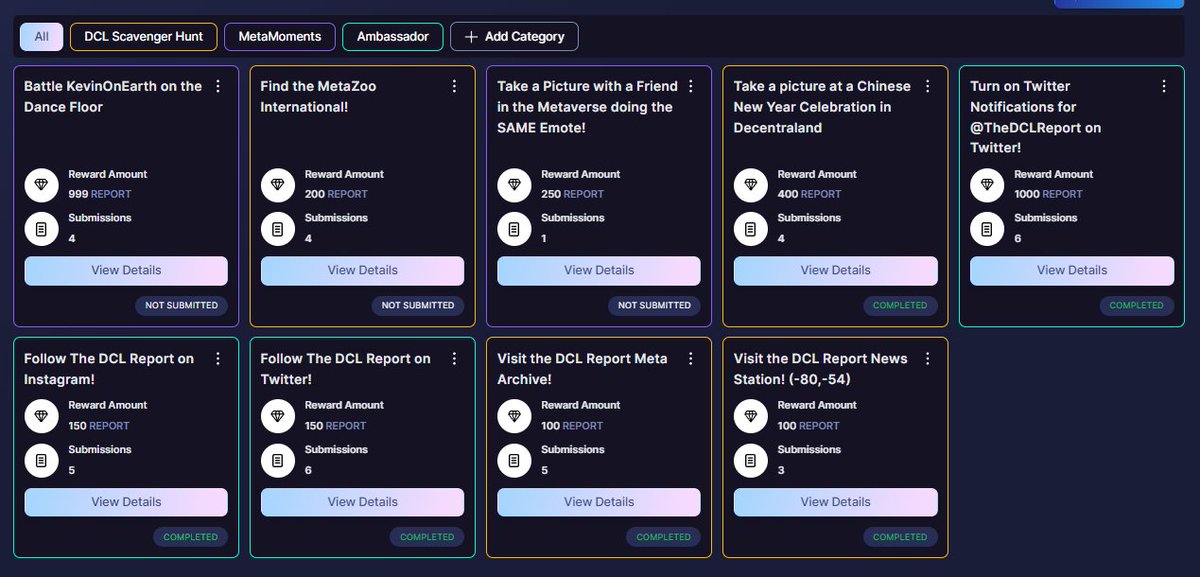This screenshot has height=577, width=1200.
Task: Click title 'Take a picture at a Chinese New Year Celebration'
Action: tap(822, 107)
